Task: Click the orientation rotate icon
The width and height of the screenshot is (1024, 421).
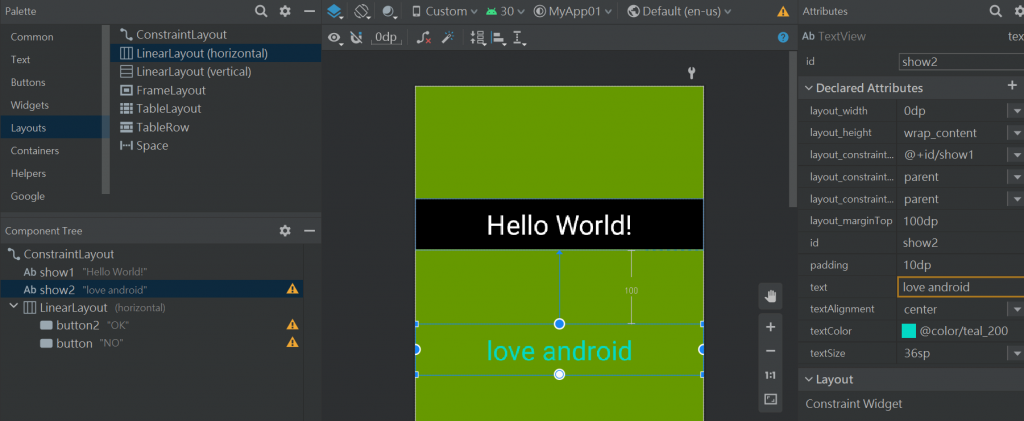Action: tap(363, 11)
